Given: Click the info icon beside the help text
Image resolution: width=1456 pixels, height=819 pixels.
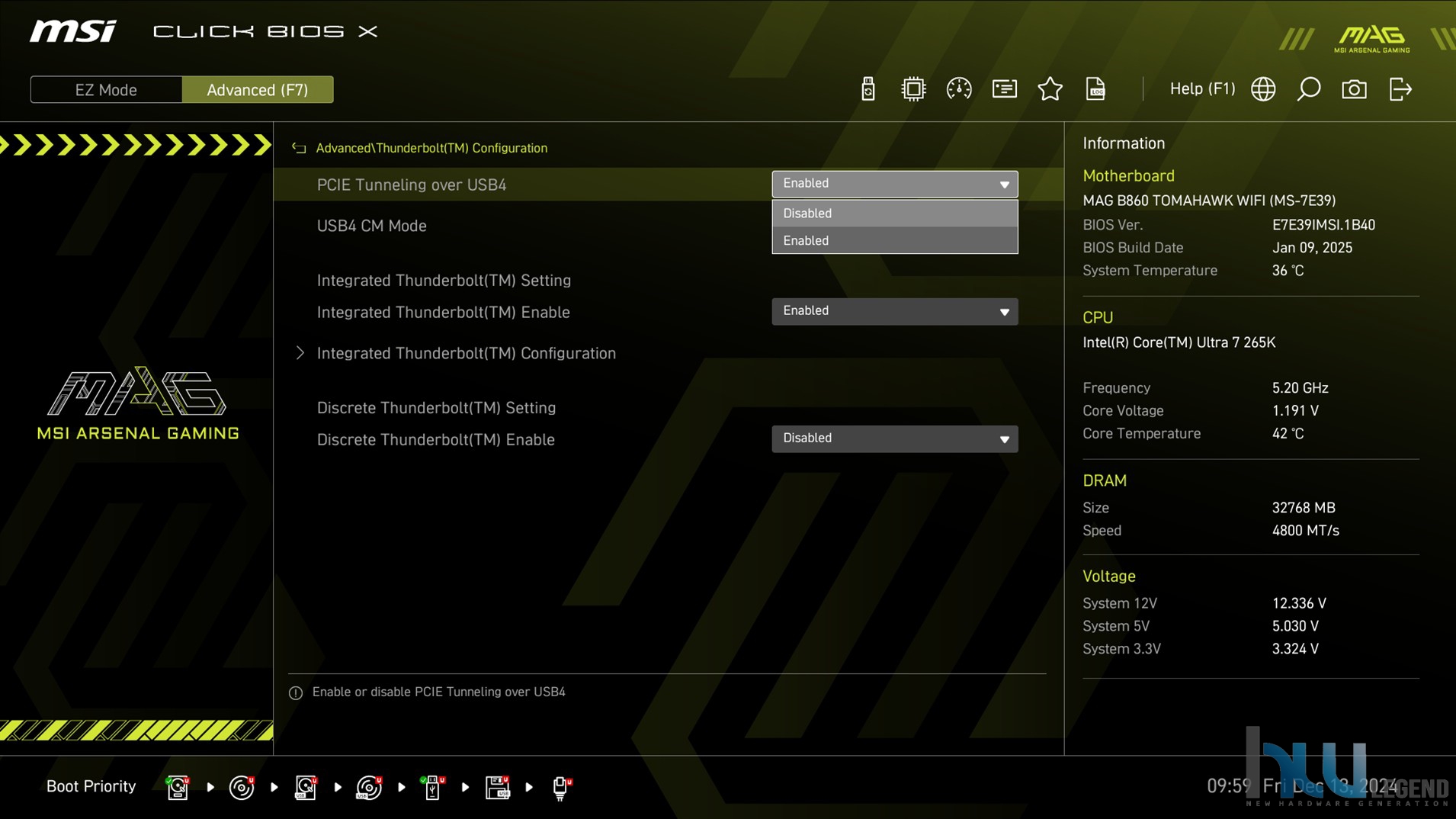Looking at the screenshot, I should coord(296,692).
